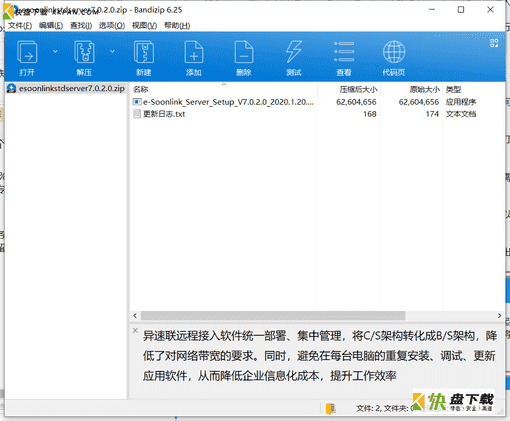Click the horizontal scrollbar left arrow
This screenshot has height=421, width=510.
coord(135,315)
